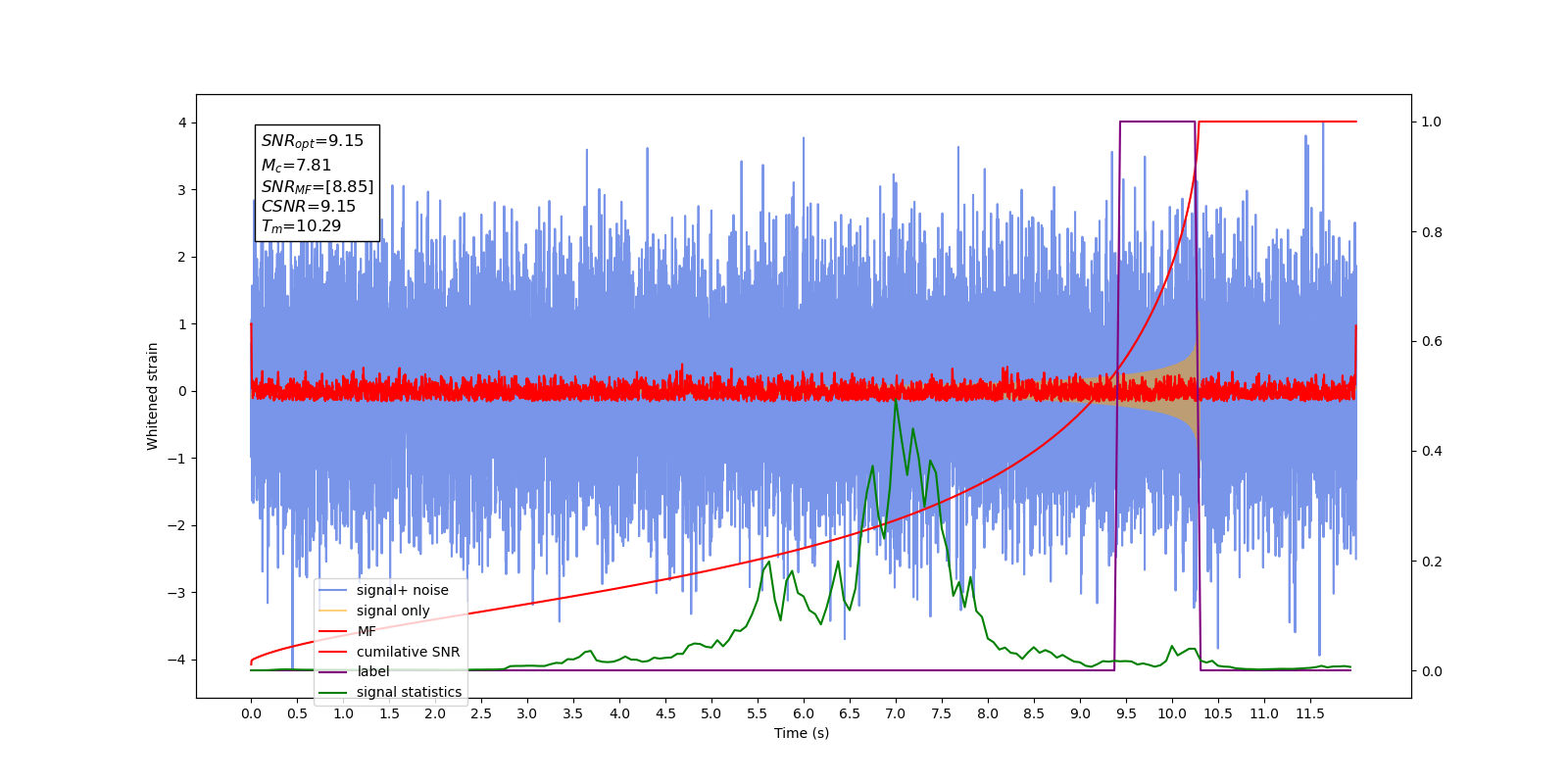Click the Tm=10.29 annotation text
The width and height of the screenshot is (1568, 784).
(301, 226)
